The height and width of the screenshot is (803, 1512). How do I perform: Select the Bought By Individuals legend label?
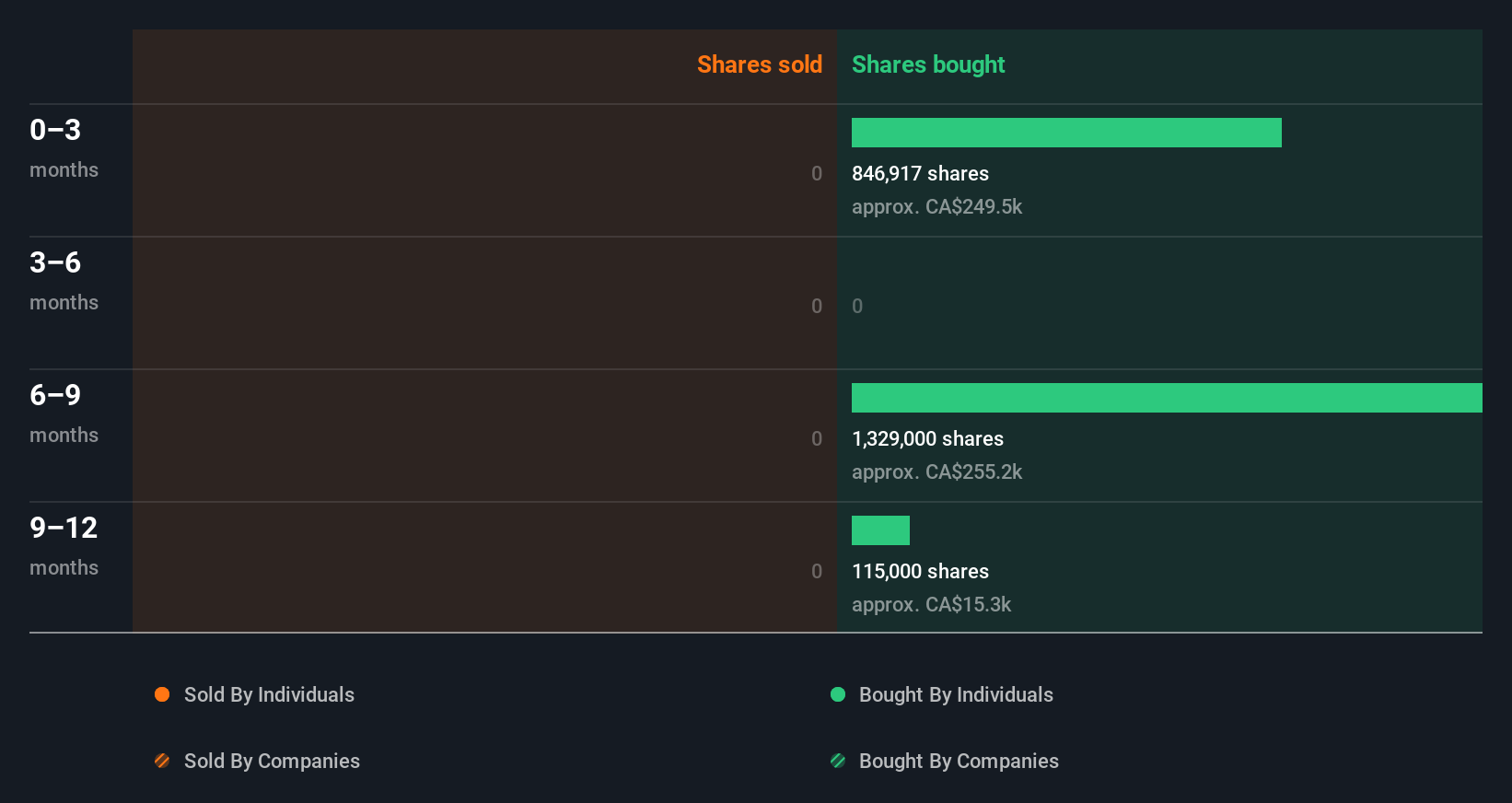(x=956, y=694)
